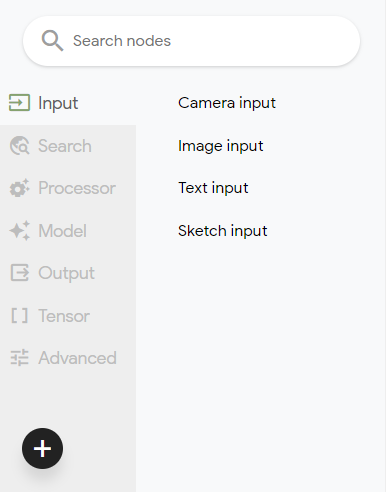Select the Processor gear icon
Image resolution: width=387 pixels, height=492 pixels.
pos(20,188)
